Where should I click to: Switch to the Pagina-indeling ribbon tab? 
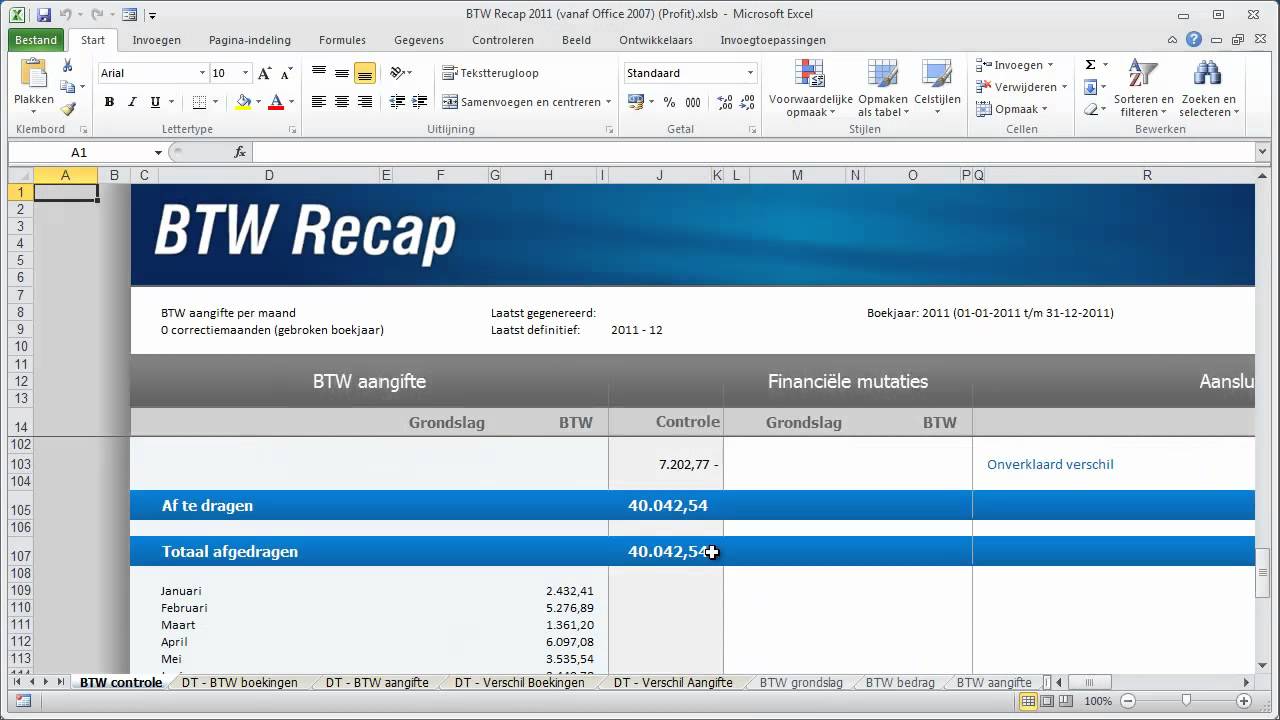click(250, 40)
